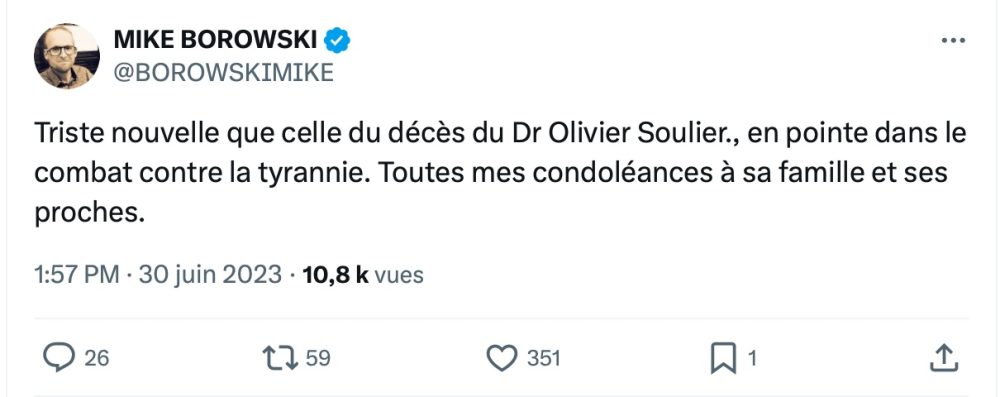Click the 'vues' label next to view count
1000x397 pixels.
pos(399,275)
